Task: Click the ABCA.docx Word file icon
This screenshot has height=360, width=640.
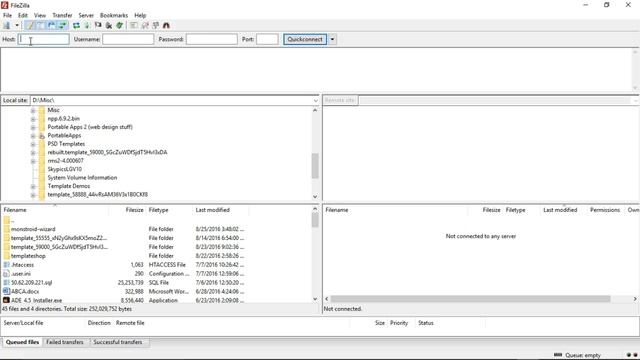Action: 7,291
